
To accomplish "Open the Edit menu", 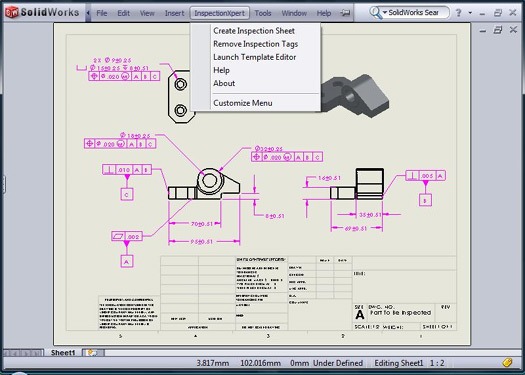I will tap(123, 13).
